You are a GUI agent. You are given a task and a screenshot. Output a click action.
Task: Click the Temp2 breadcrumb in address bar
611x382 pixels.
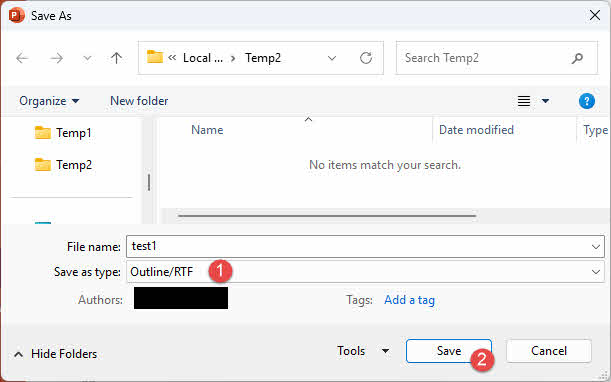(263, 58)
